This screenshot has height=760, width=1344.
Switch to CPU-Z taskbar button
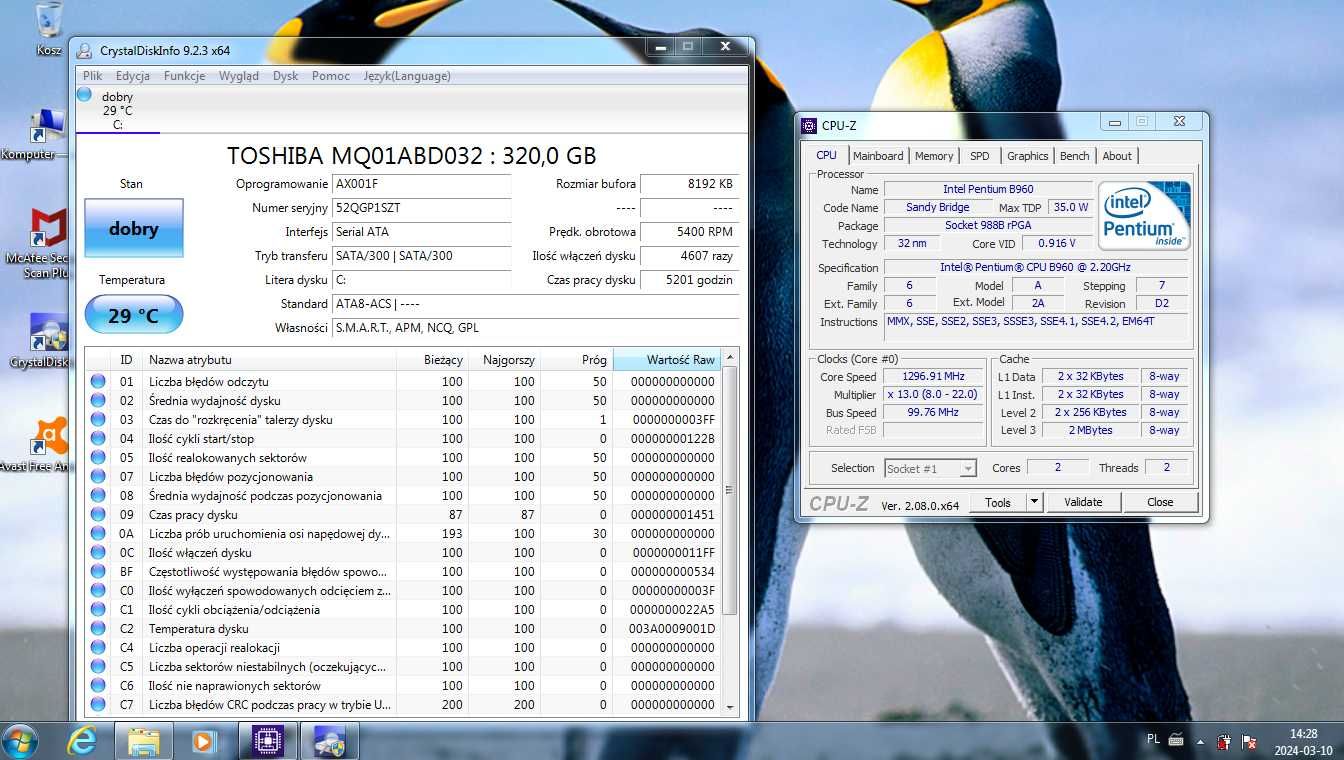point(268,741)
